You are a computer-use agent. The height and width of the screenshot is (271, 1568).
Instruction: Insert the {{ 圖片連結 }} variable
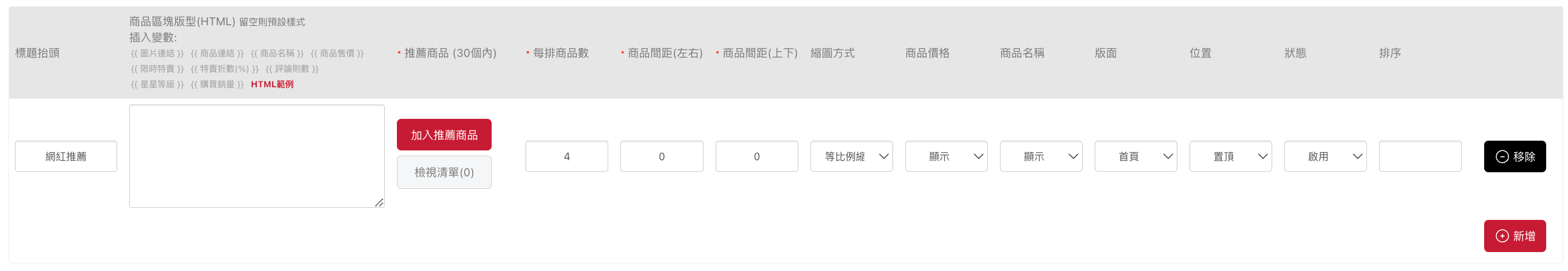157,53
